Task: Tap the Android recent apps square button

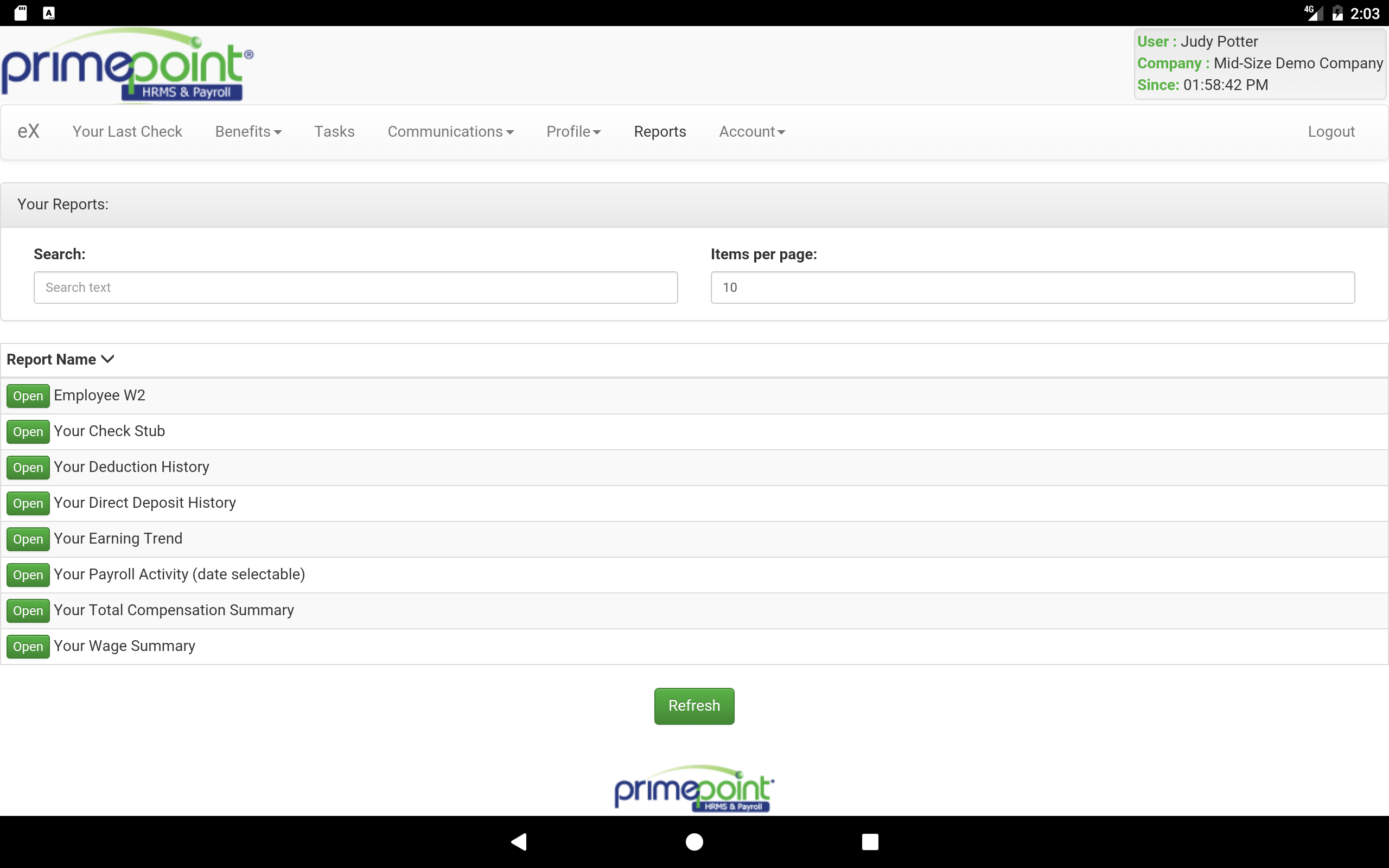Action: (870, 841)
